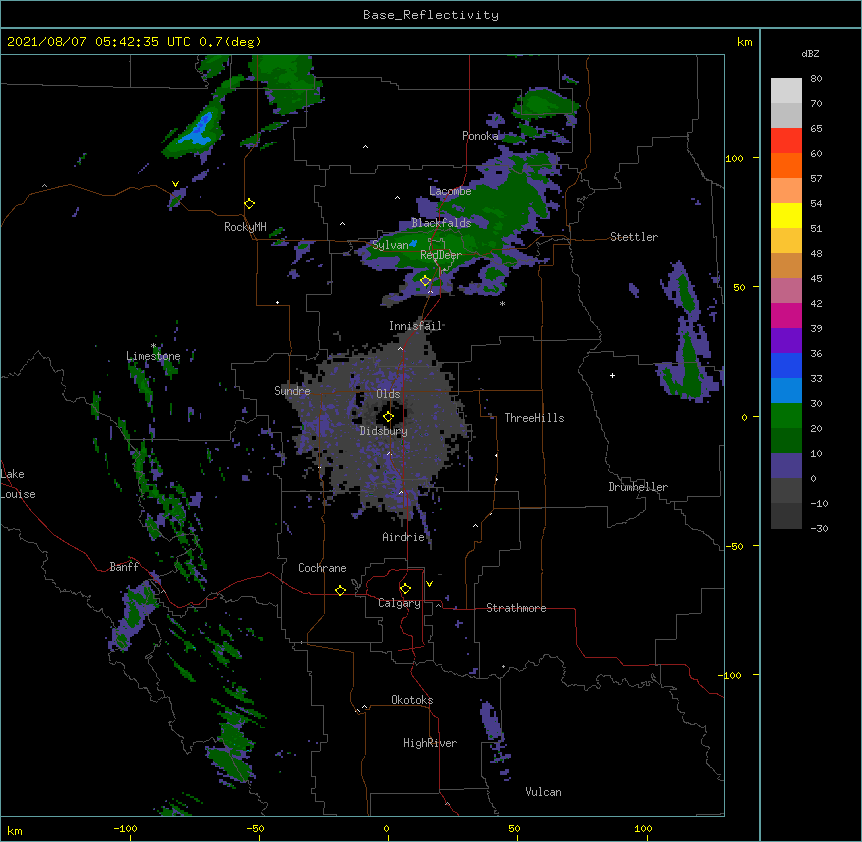The image size is (862, 842).
Task: Select the slate purple 10 dBZ legend band
Action: pos(786,466)
